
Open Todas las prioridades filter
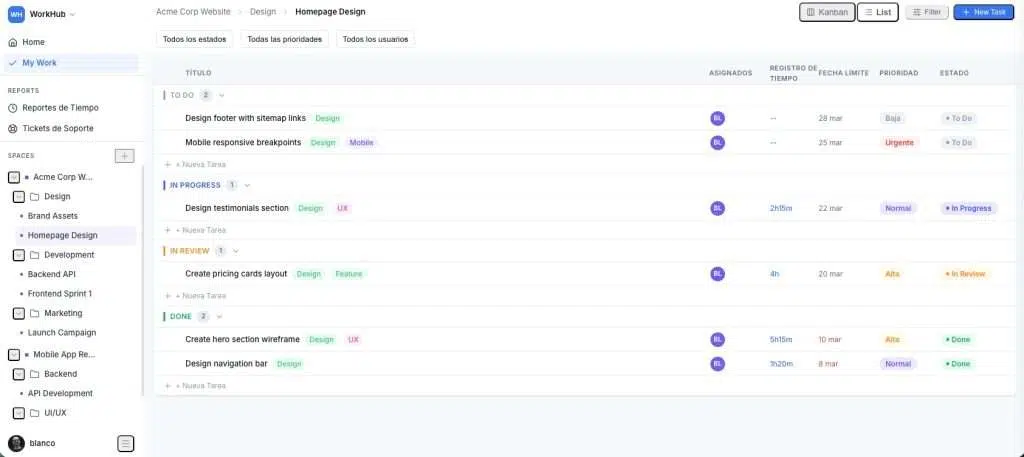point(285,39)
